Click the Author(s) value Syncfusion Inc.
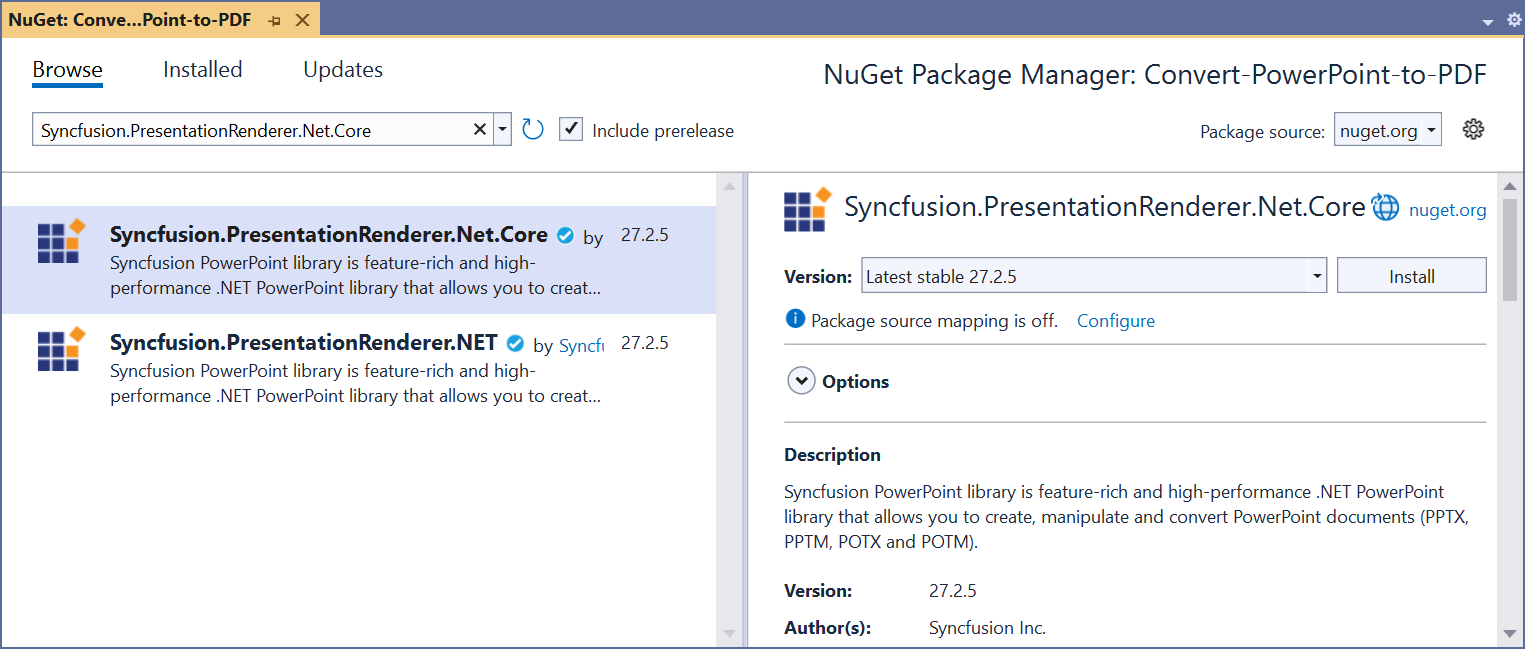1525x649 pixels. 987,628
